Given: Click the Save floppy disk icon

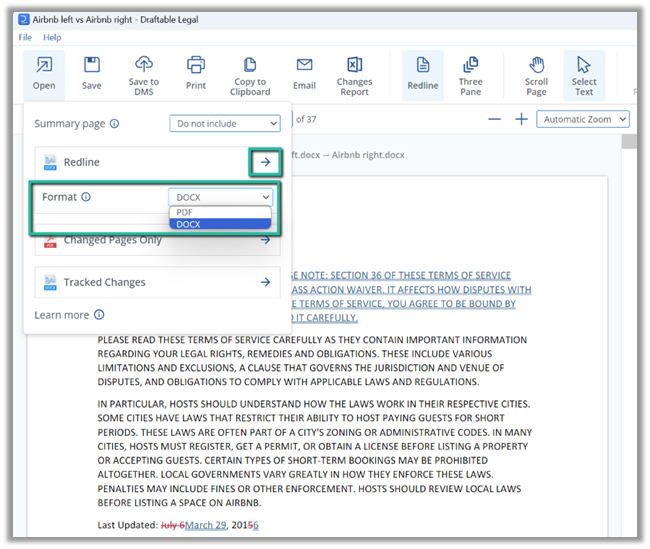Looking at the screenshot, I should click(92, 65).
